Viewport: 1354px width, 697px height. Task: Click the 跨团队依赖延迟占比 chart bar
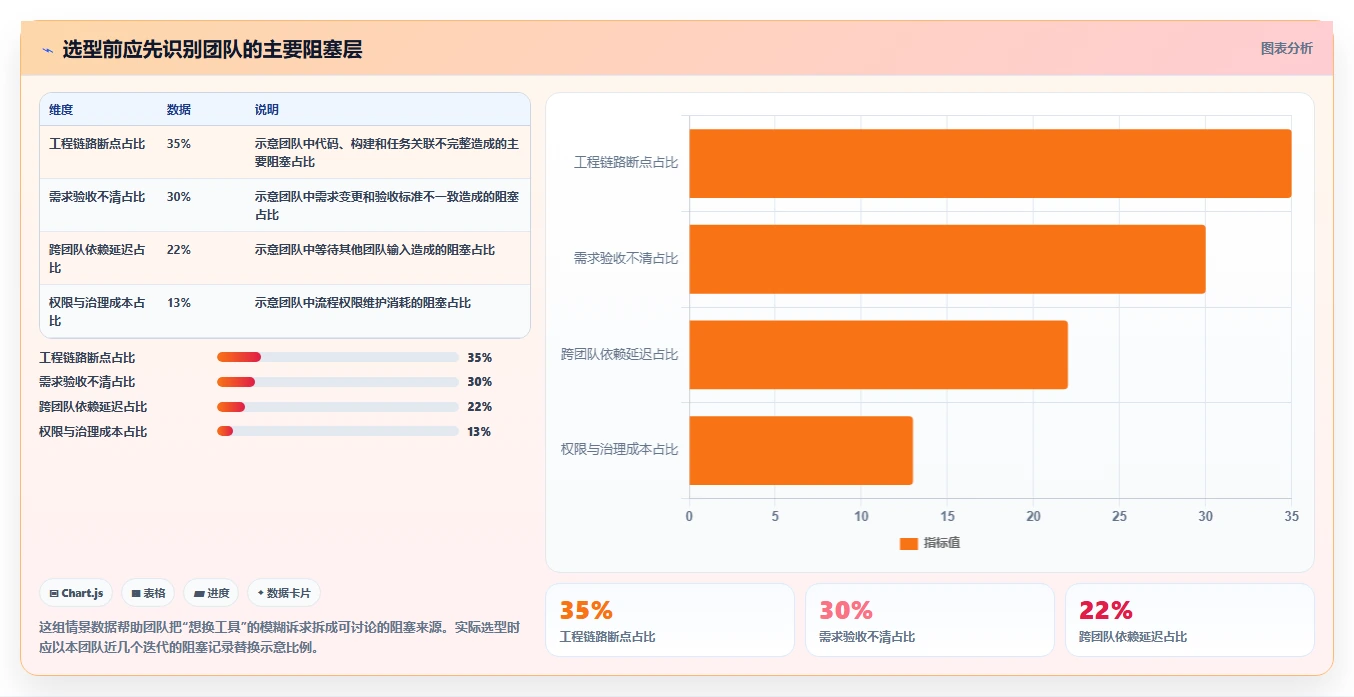(x=878, y=354)
